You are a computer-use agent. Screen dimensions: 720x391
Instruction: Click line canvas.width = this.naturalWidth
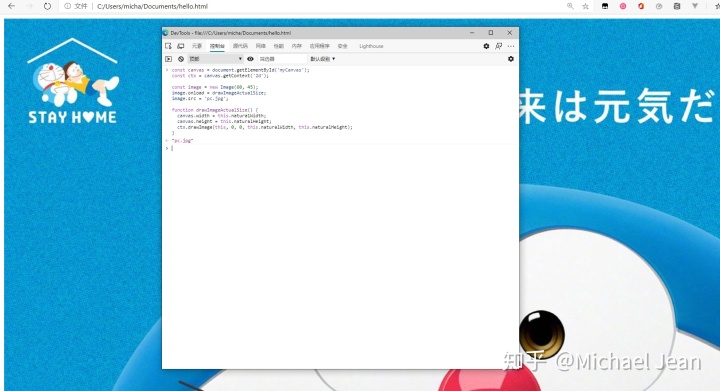click(221, 116)
